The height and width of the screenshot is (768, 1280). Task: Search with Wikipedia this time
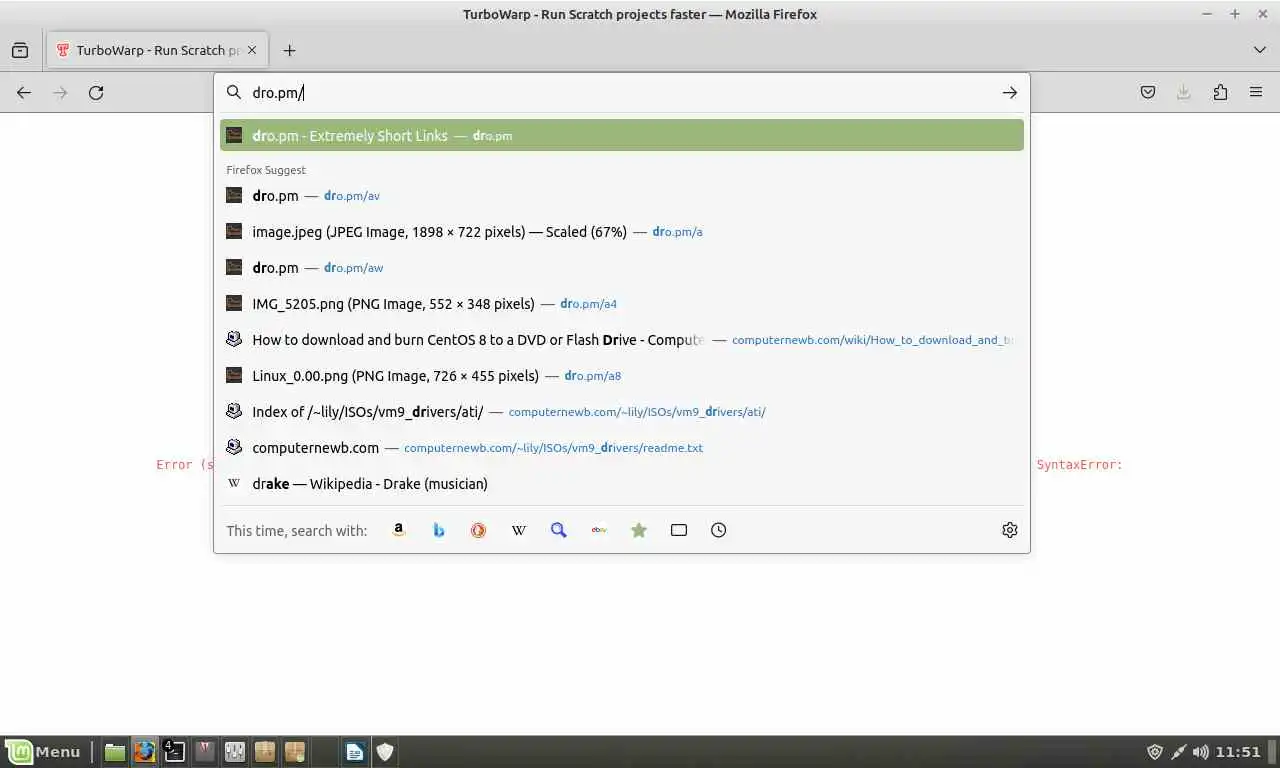(519, 530)
